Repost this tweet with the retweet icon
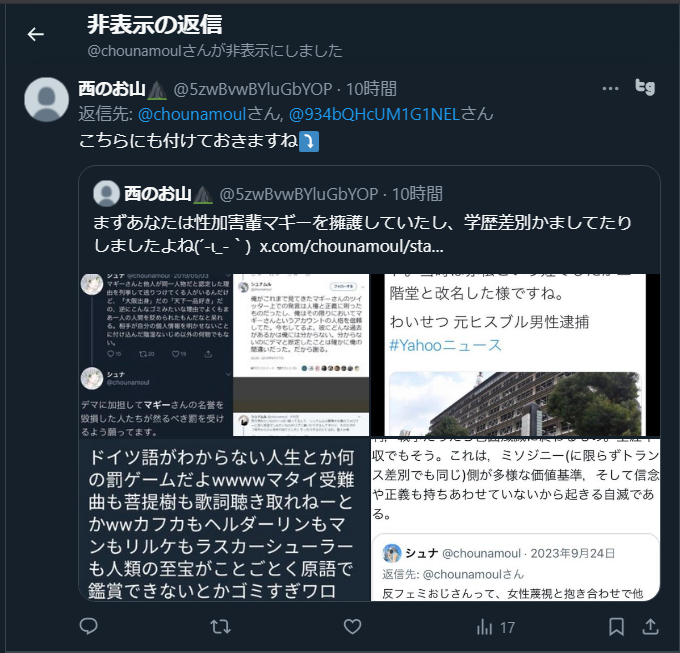 220,627
